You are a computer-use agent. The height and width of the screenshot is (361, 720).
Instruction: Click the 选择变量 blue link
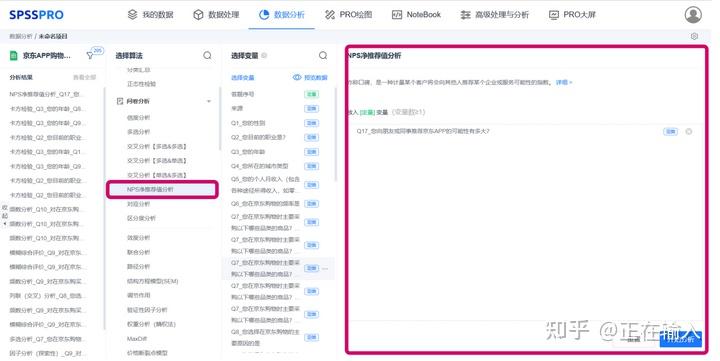(242, 78)
